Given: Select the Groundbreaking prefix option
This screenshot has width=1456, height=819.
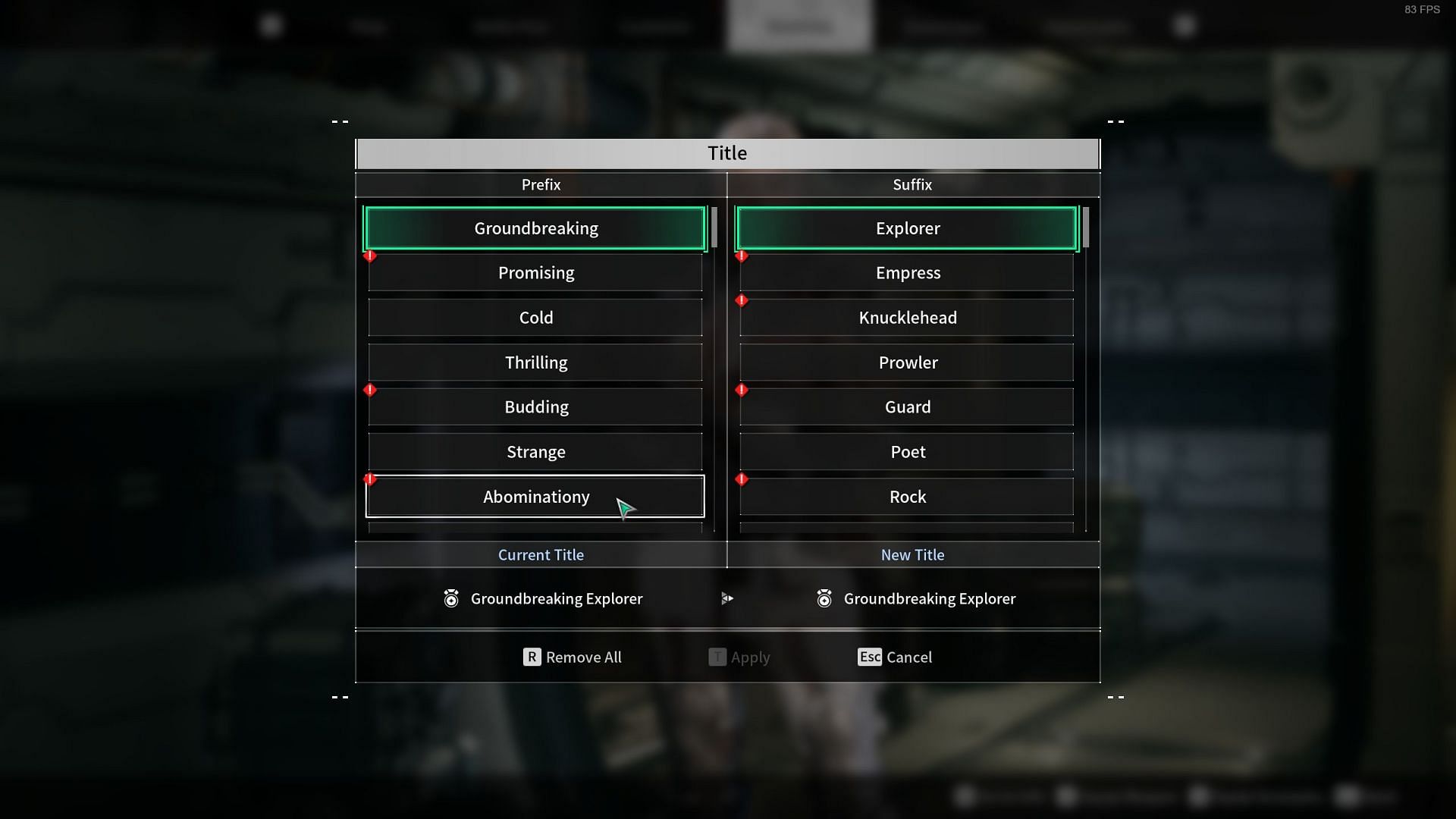Looking at the screenshot, I should click(535, 228).
